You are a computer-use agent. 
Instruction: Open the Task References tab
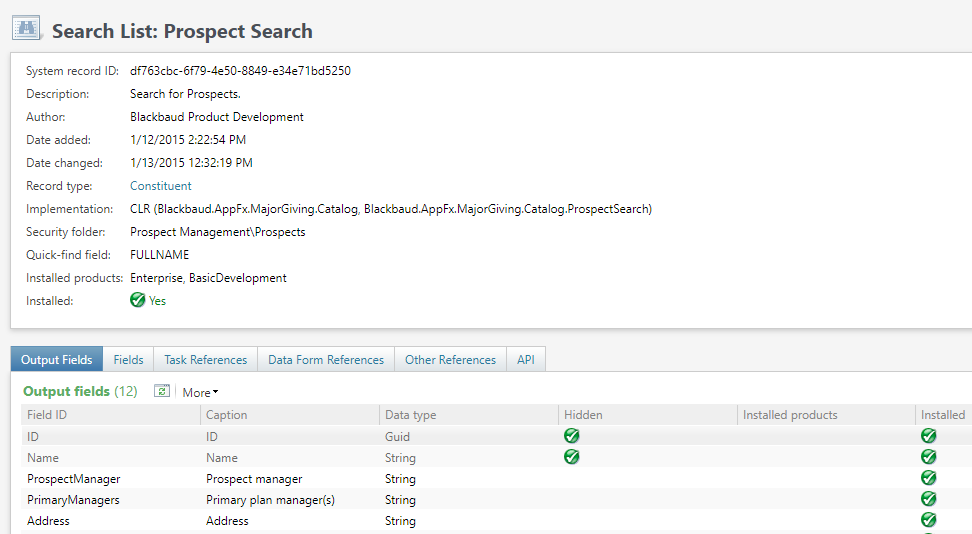[205, 360]
